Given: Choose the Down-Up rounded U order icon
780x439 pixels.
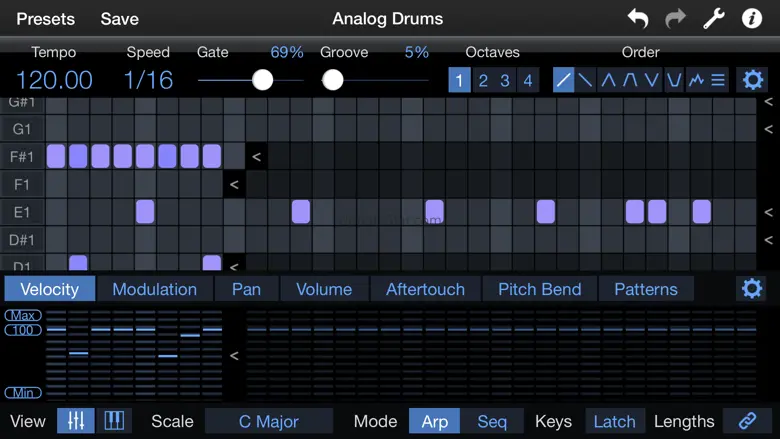Looking at the screenshot, I should point(674,80).
